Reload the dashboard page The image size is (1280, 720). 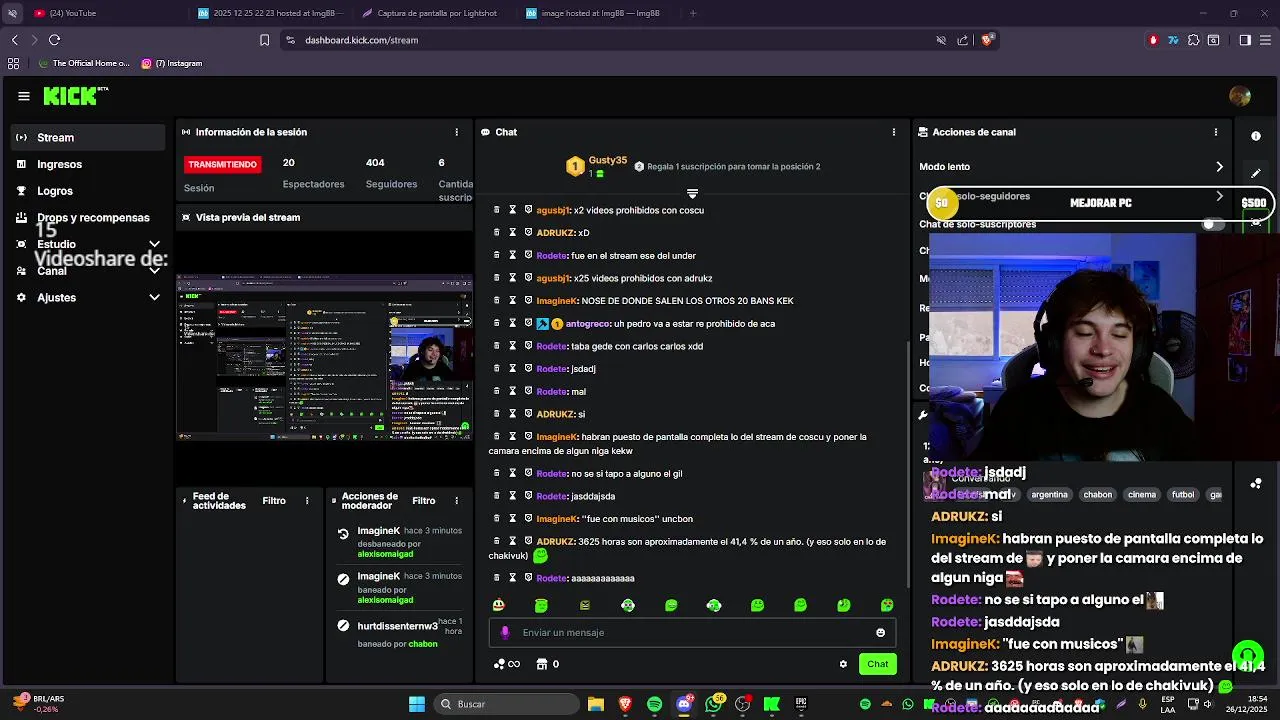(54, 40)
